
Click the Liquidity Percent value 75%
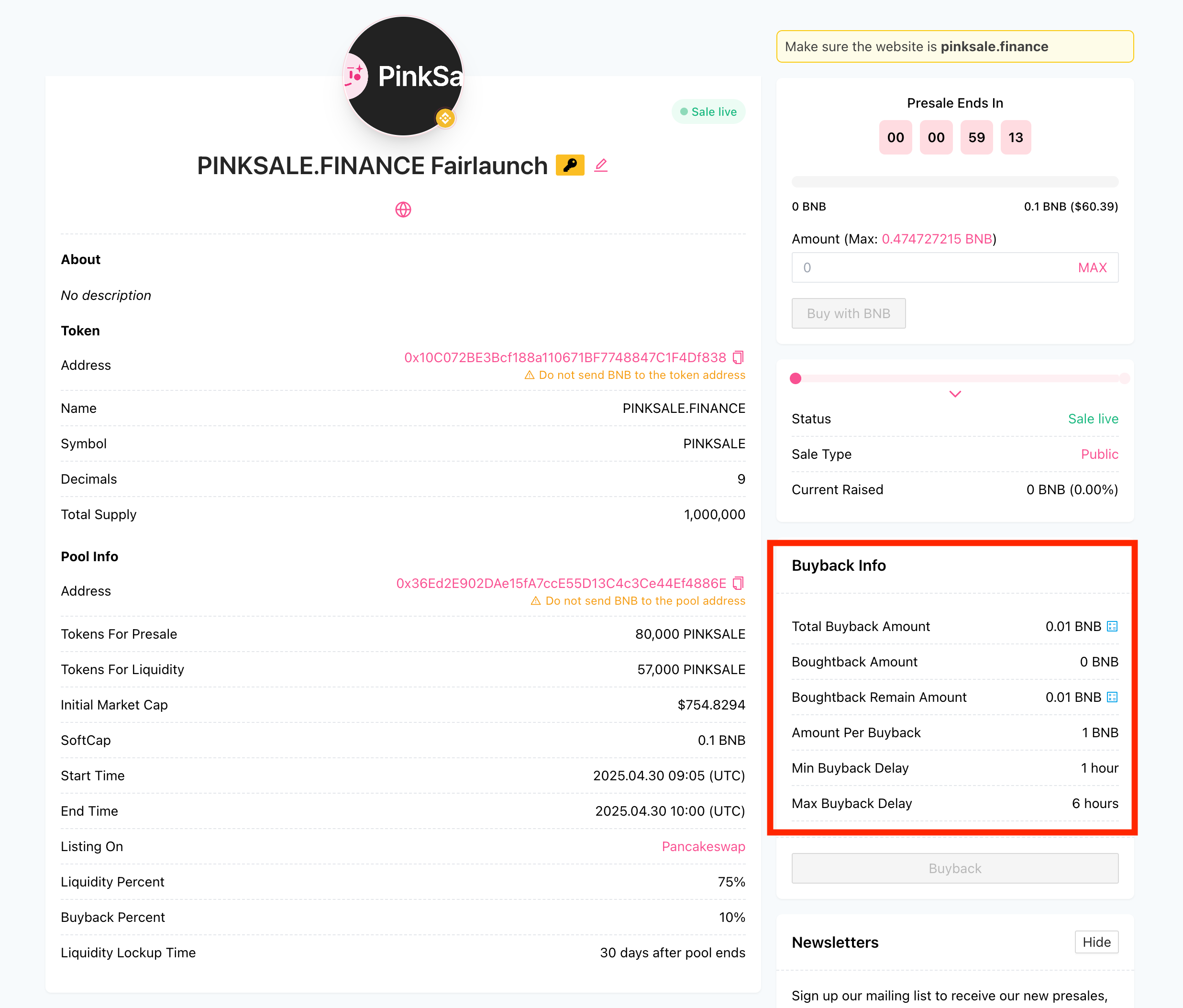tap(731, 882)
